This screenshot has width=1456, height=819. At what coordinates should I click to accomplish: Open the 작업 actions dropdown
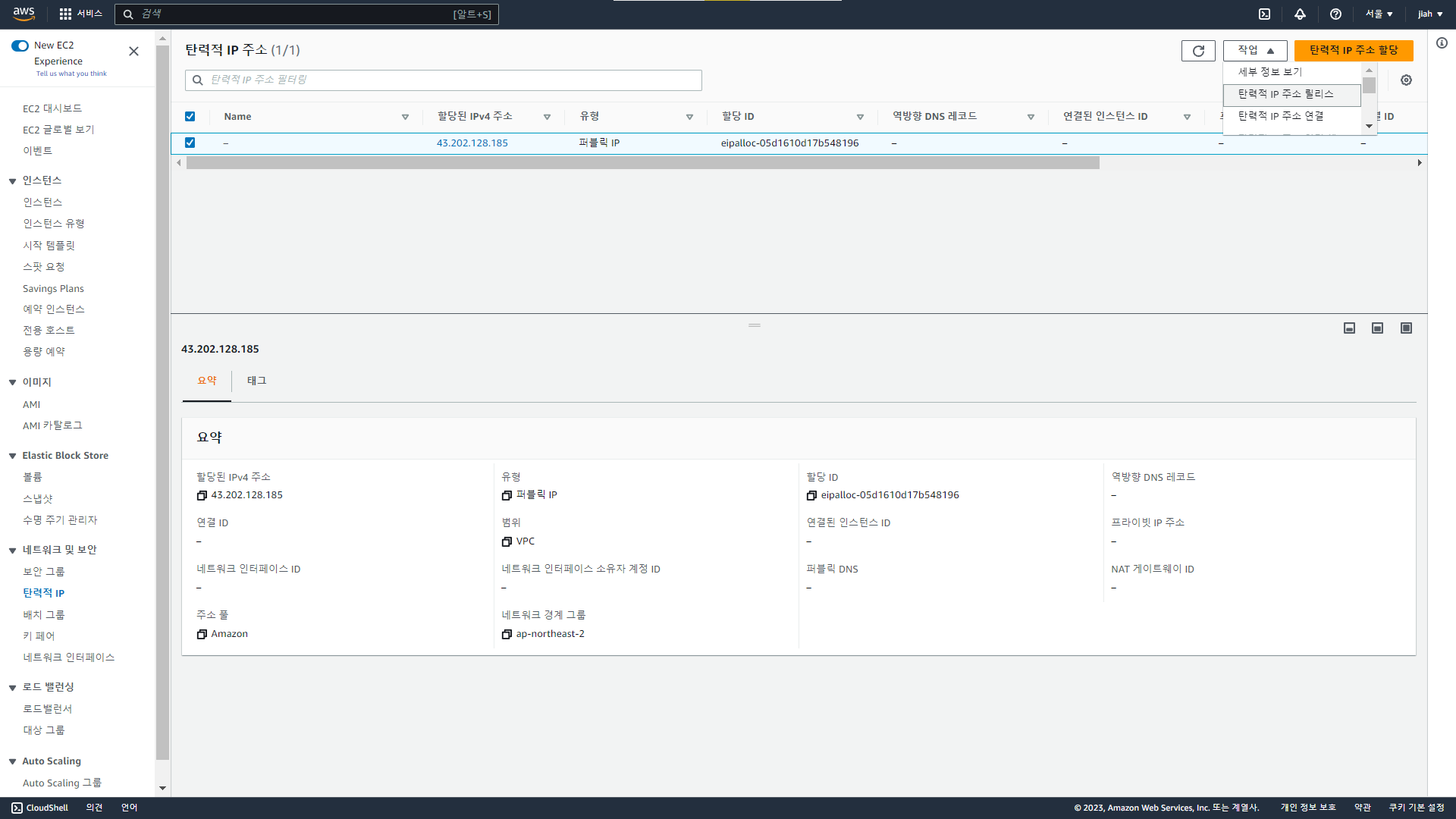[x=1255, y=51]
